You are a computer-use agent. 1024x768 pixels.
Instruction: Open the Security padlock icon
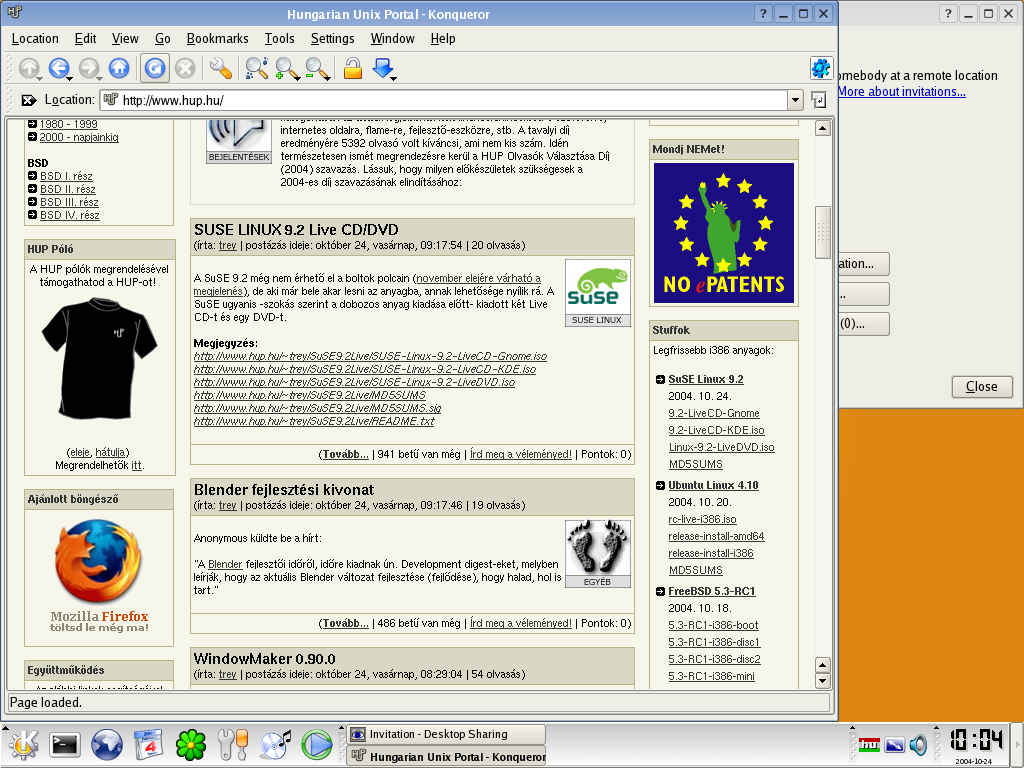point(353,68)
